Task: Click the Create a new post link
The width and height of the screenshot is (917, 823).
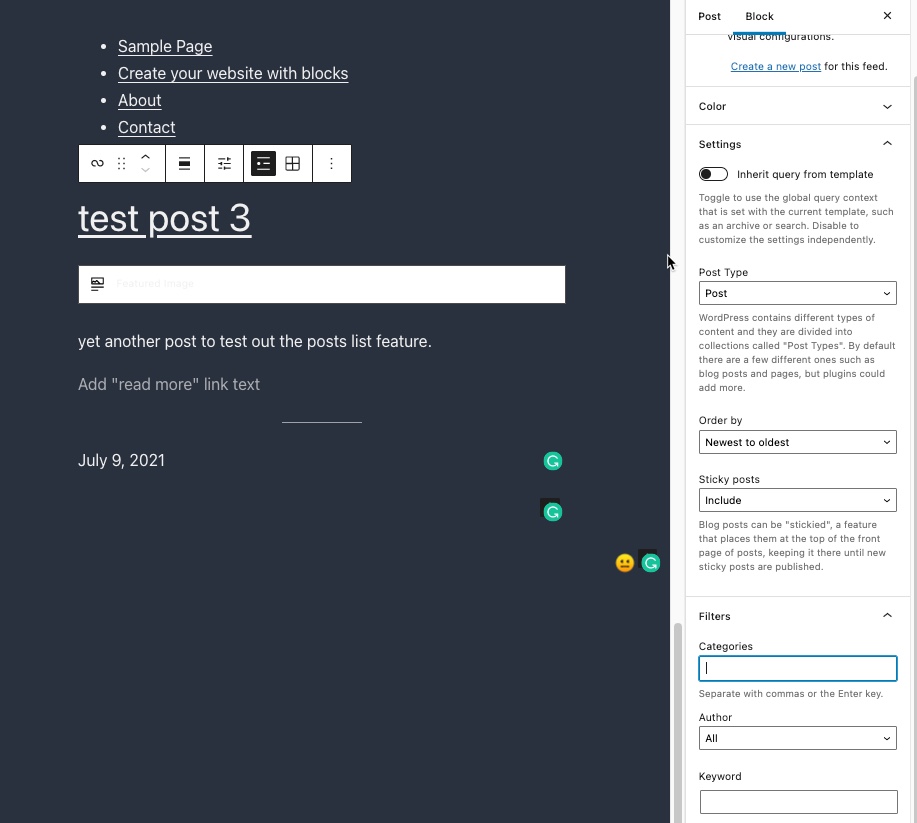Action: pos(776,67)
